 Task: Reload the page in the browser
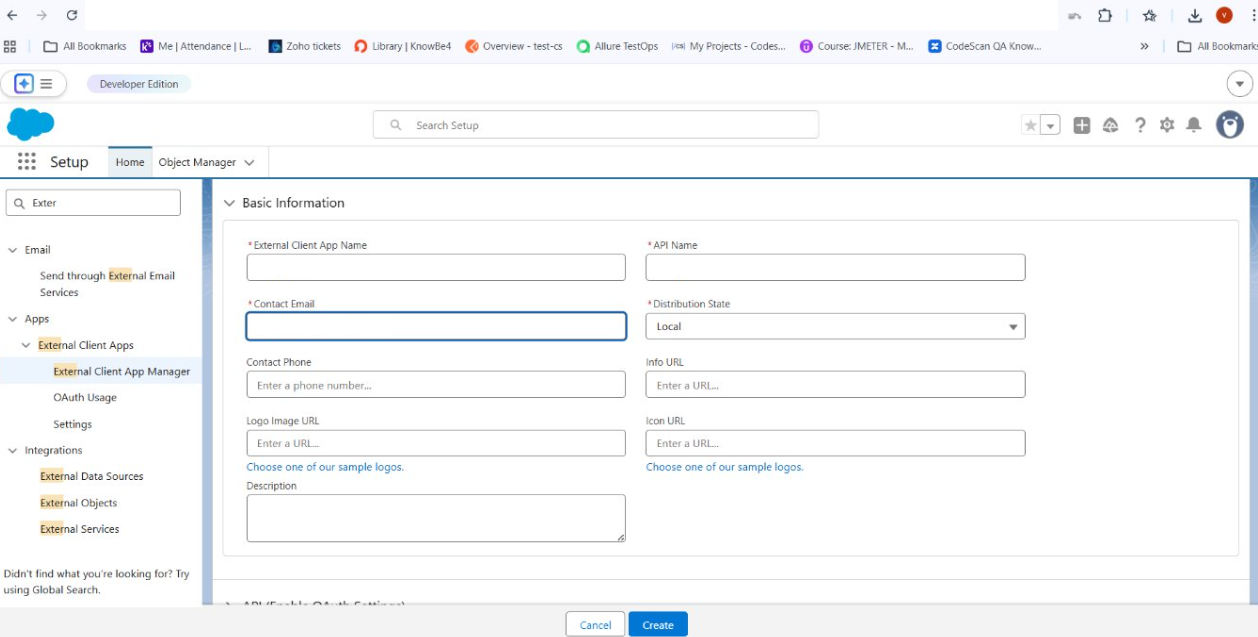coord(72,15)
